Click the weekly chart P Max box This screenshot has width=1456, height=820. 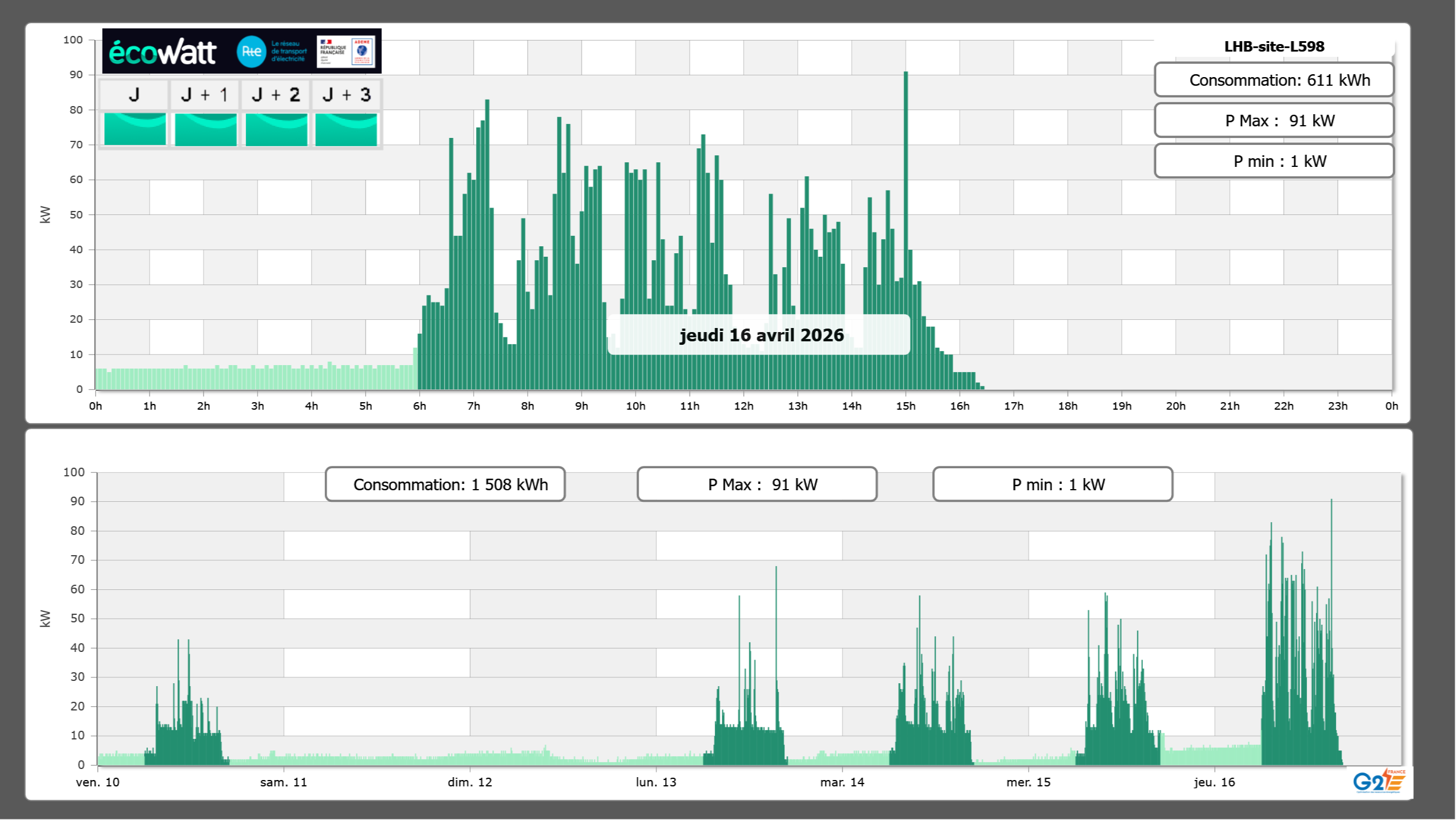coord(757,484)
